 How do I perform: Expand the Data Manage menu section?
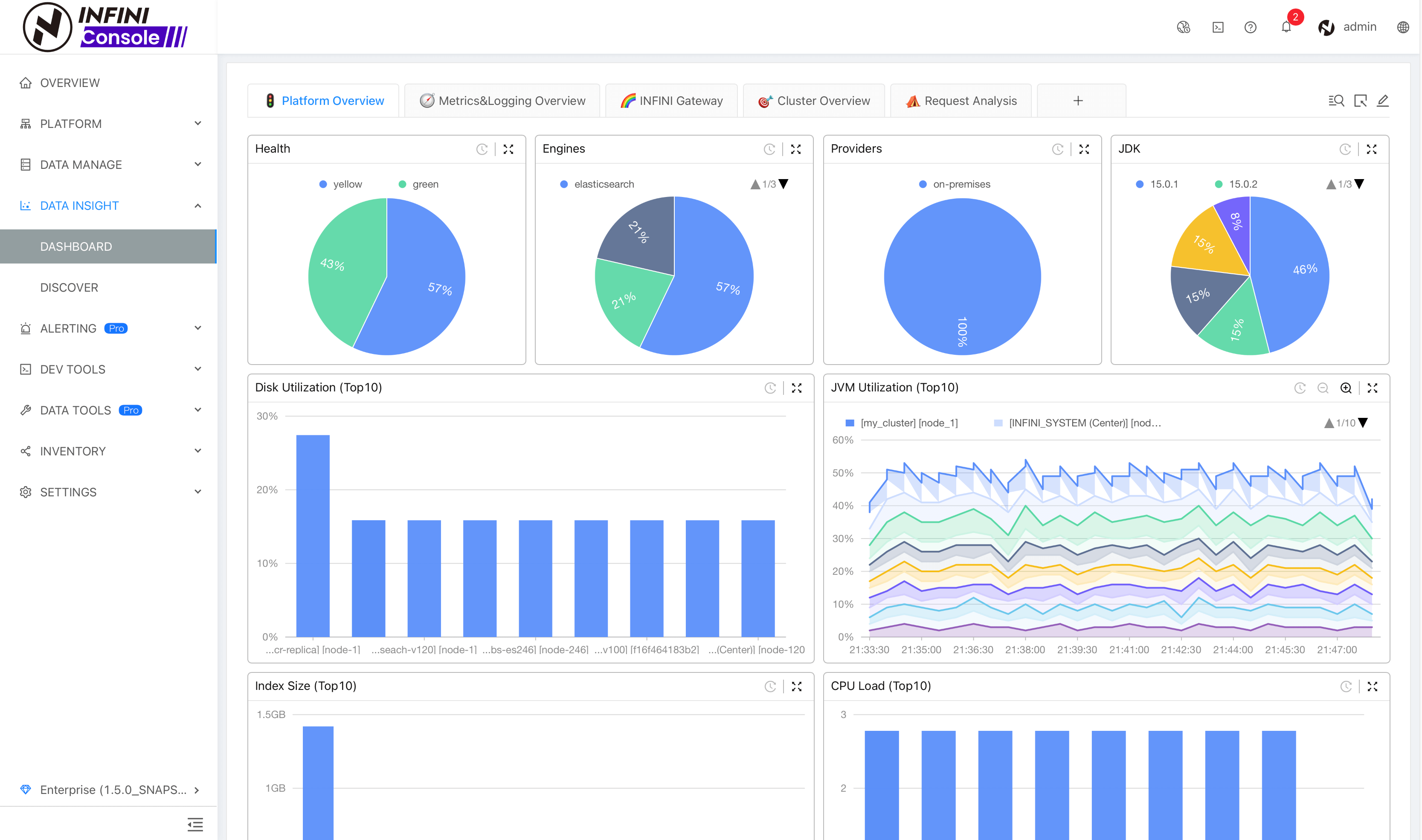[109, 164]
